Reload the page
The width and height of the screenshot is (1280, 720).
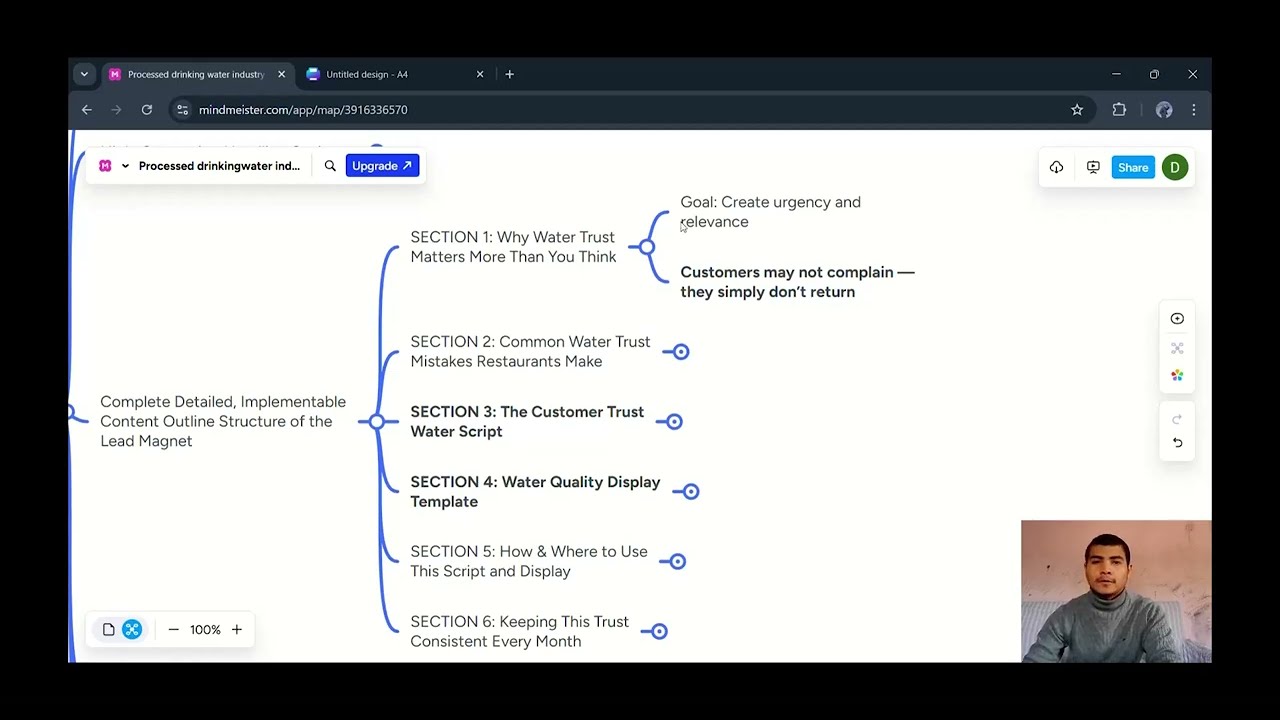[147, 110]
